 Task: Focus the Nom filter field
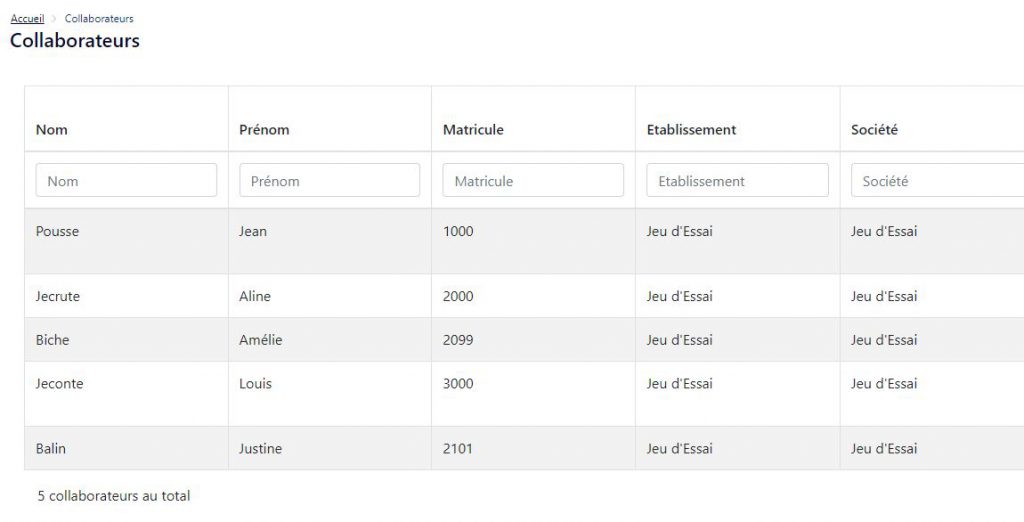tap(126, 180)
